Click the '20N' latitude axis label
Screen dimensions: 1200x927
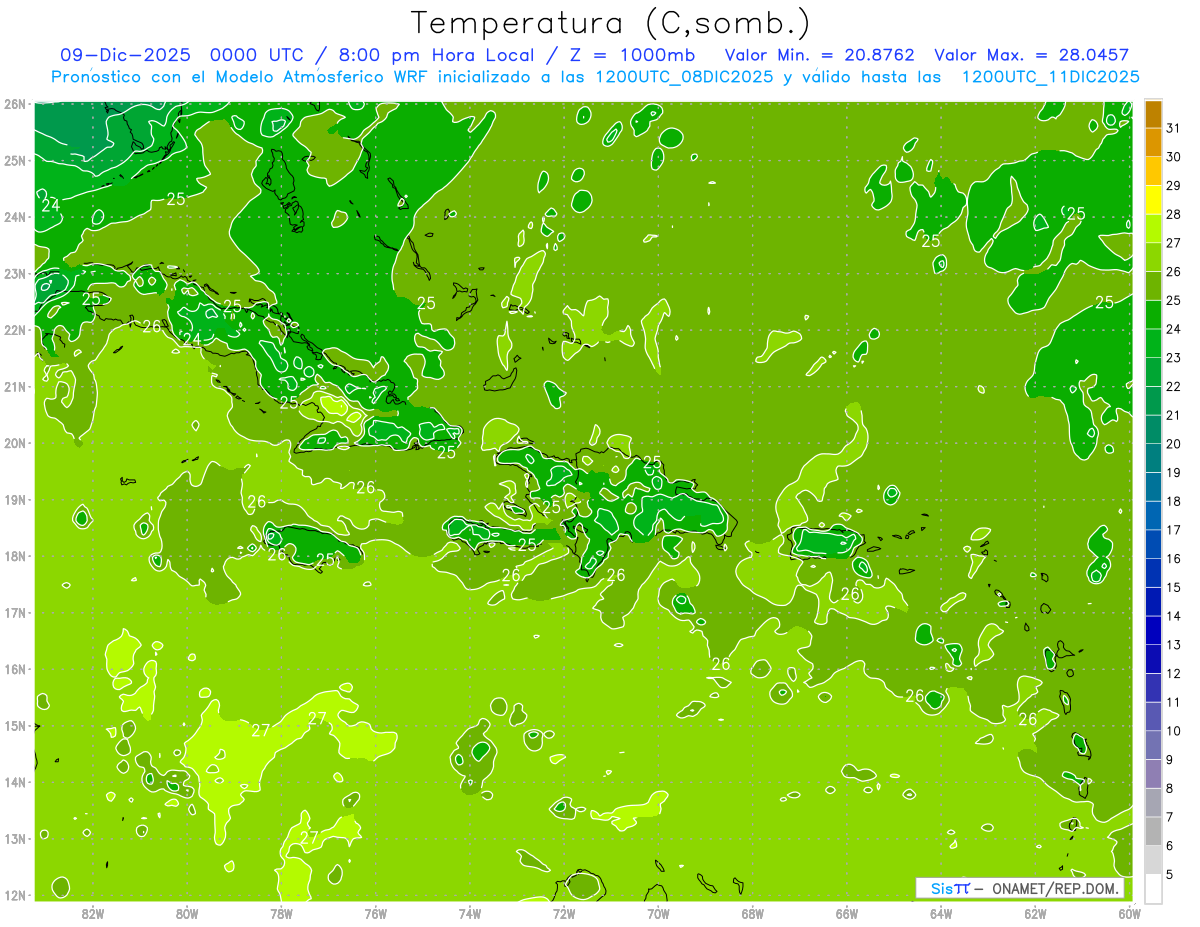pos(14,443)
